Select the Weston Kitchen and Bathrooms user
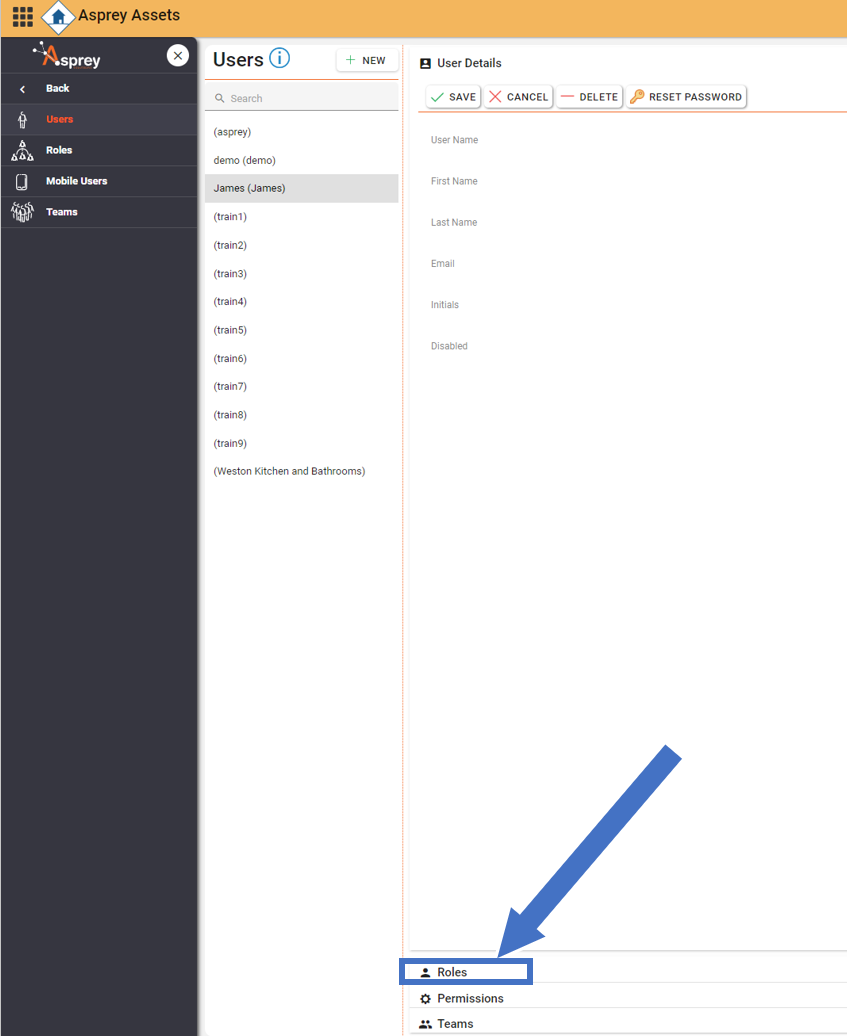847x1036 pixels. click(x=289, y=471)
